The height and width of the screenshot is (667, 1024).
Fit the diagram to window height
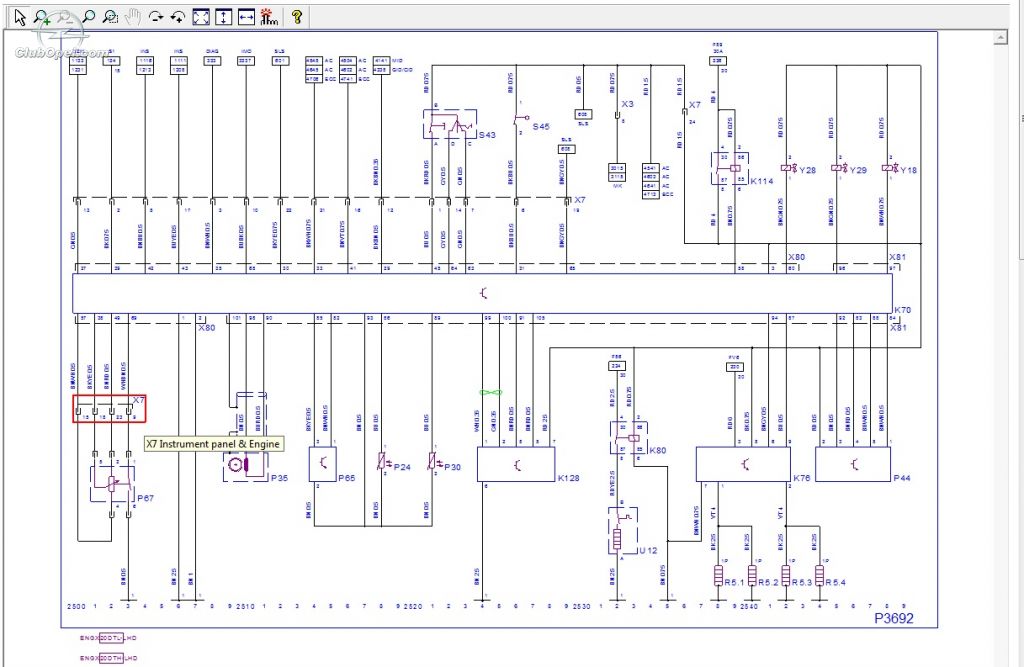(223, 17)
